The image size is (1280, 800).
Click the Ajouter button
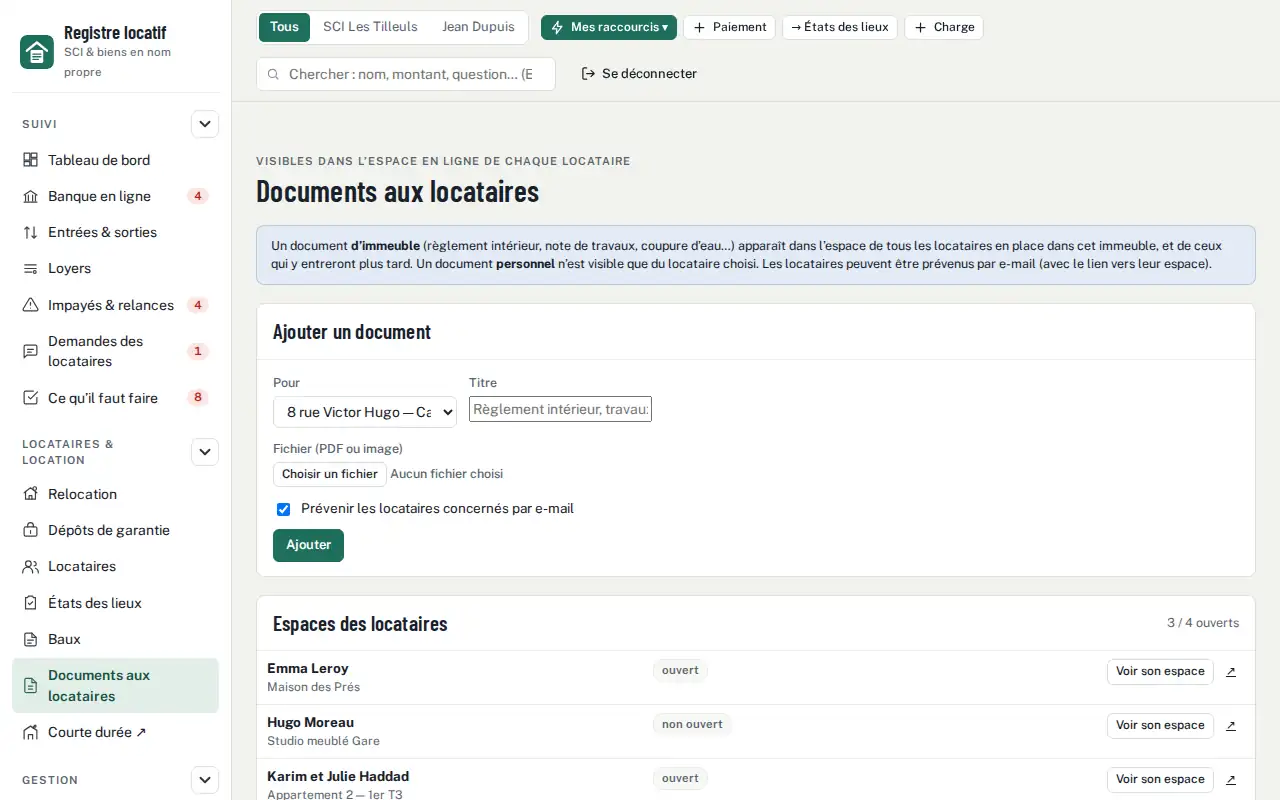click(308, 545)
